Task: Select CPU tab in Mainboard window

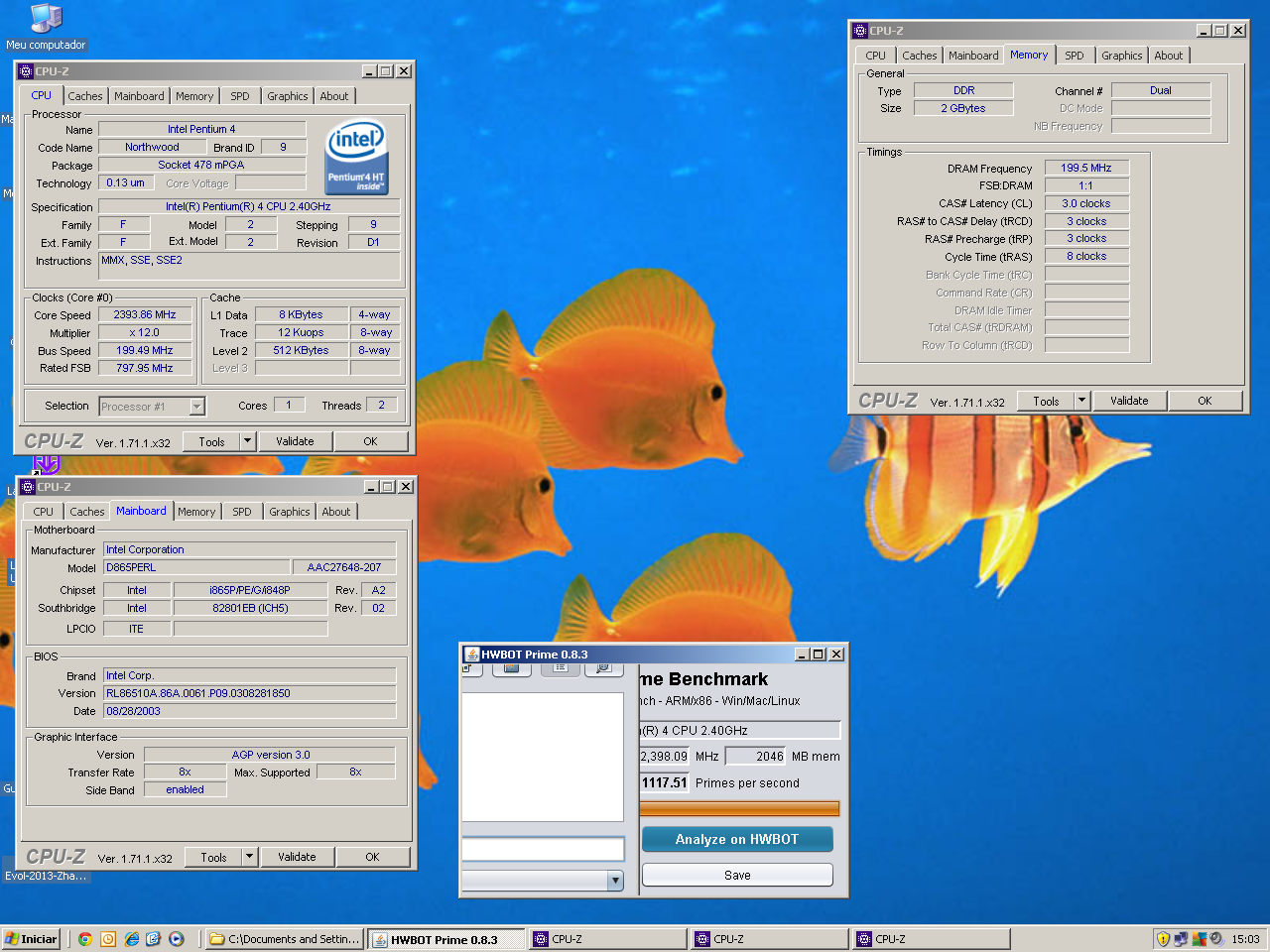Action: click(44, 512)
